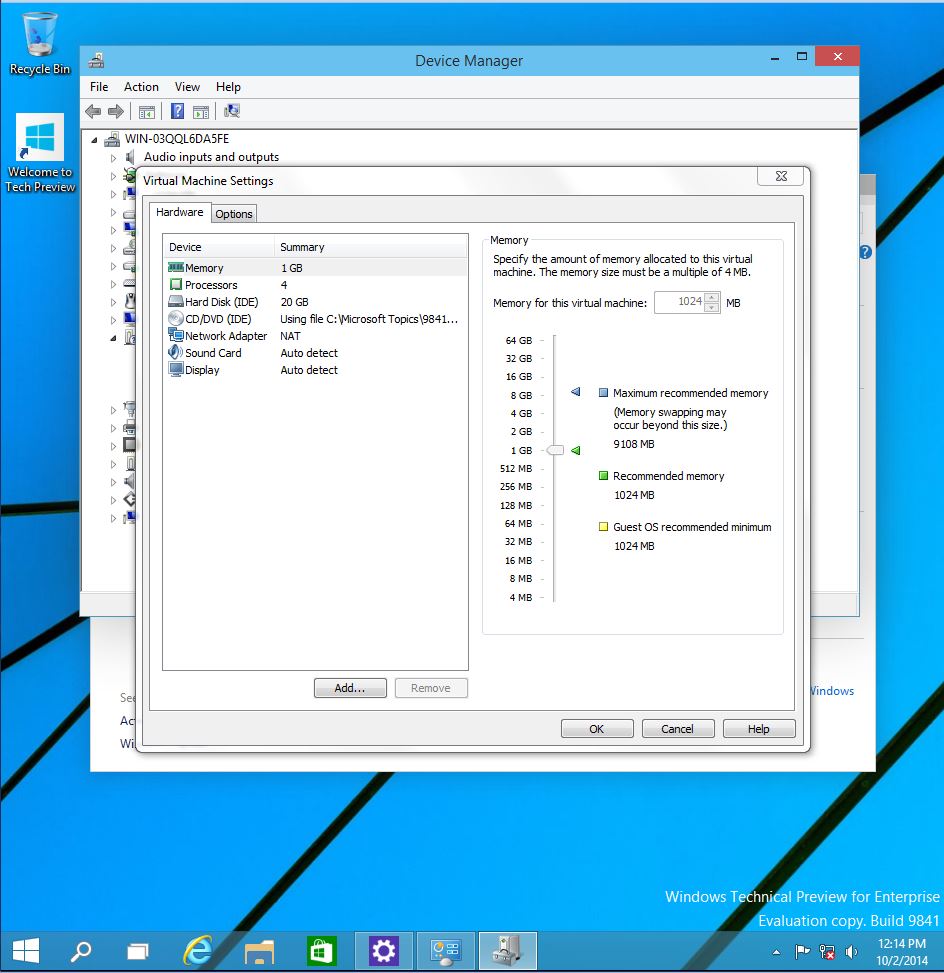Click the Network Adapter device icon
Screen dimensions: 944x973
[176, 335]
